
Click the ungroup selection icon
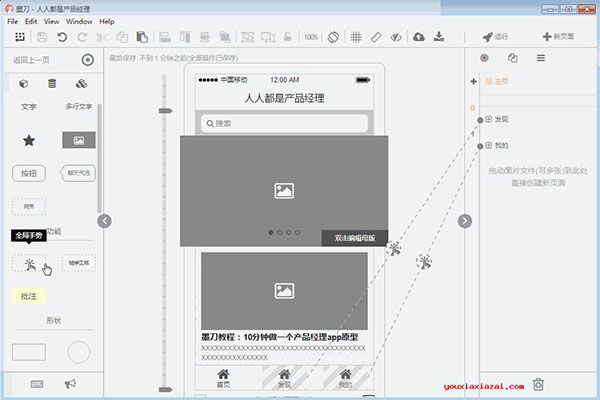(x=268, y=37)
